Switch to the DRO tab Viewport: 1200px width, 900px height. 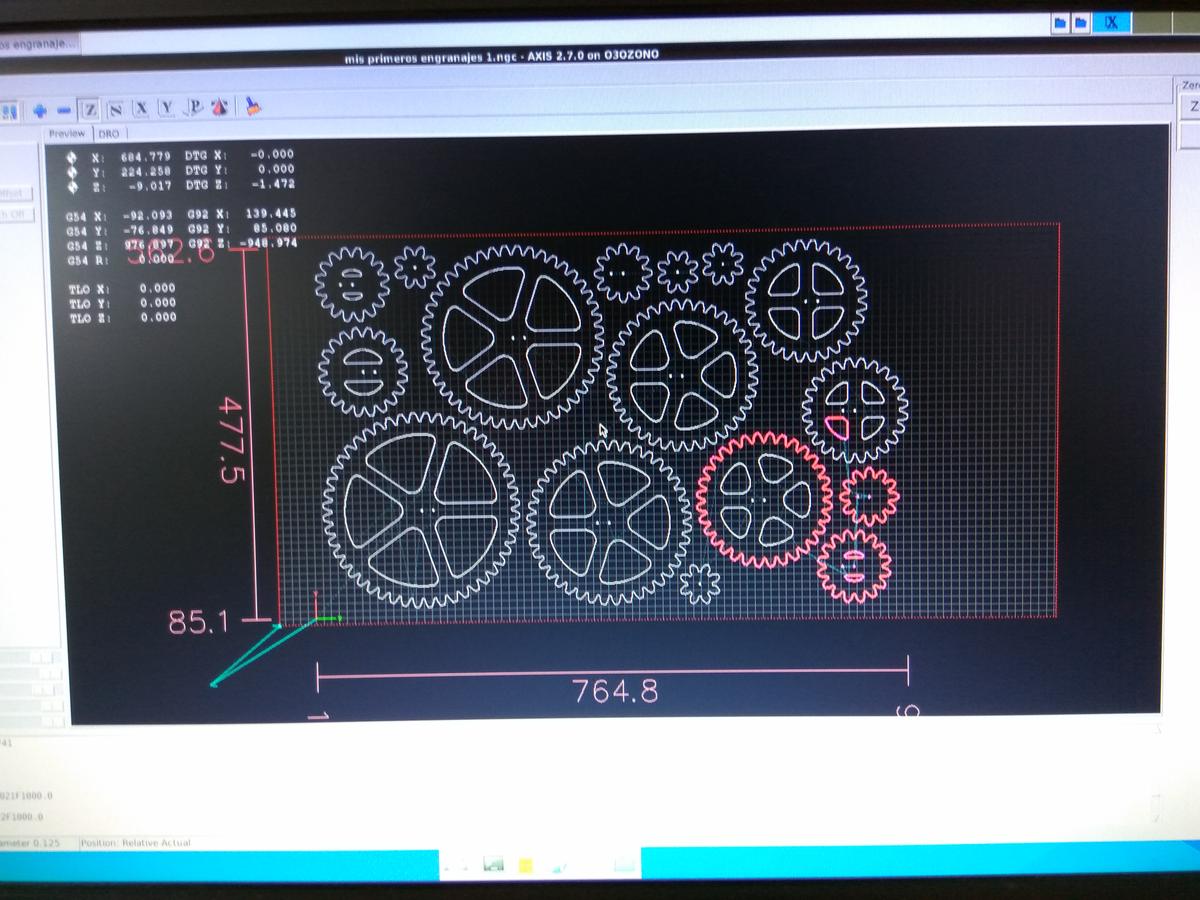click(108, 133)
